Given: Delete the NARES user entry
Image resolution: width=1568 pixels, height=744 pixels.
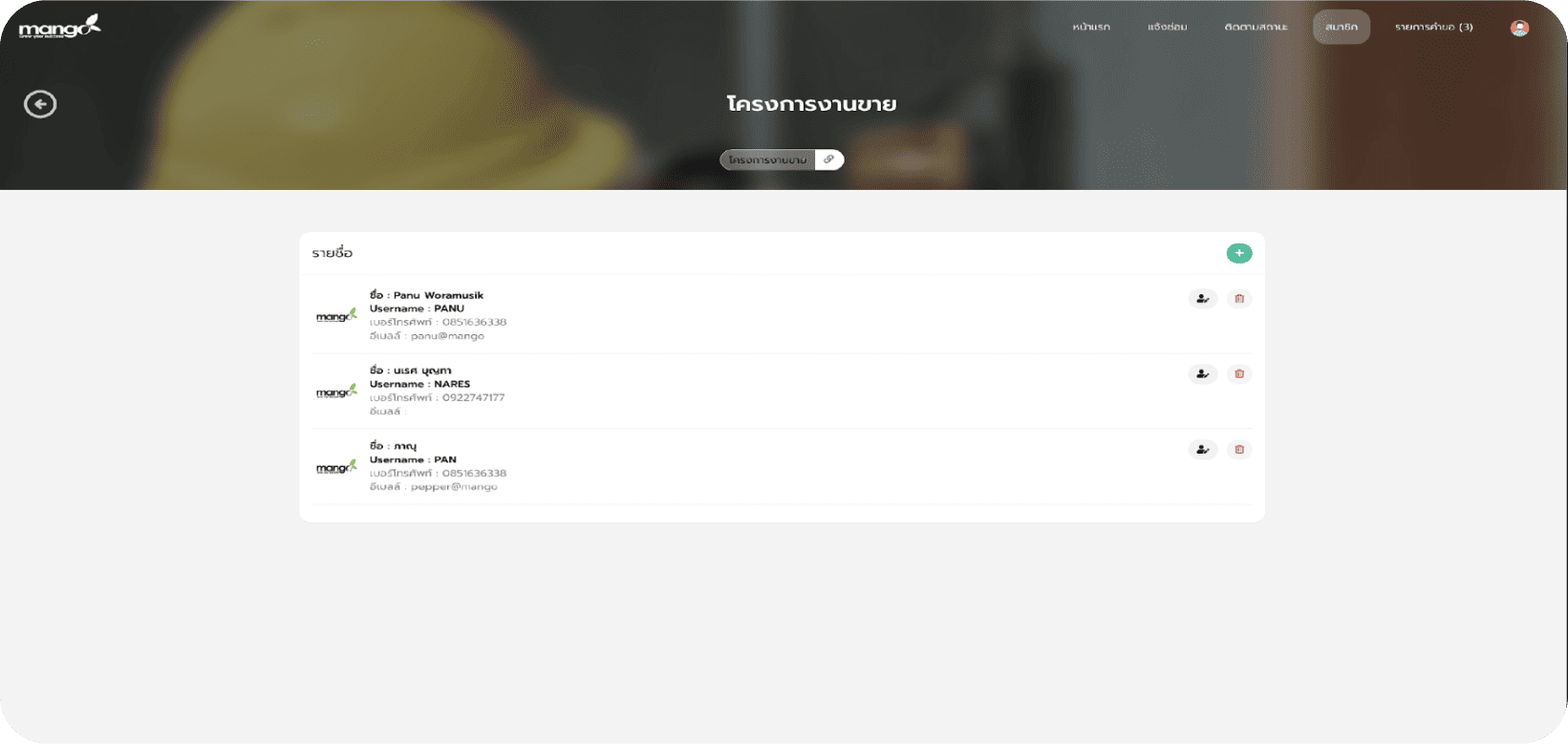Looking at the screenshot, I should [x=1238, y=374].
